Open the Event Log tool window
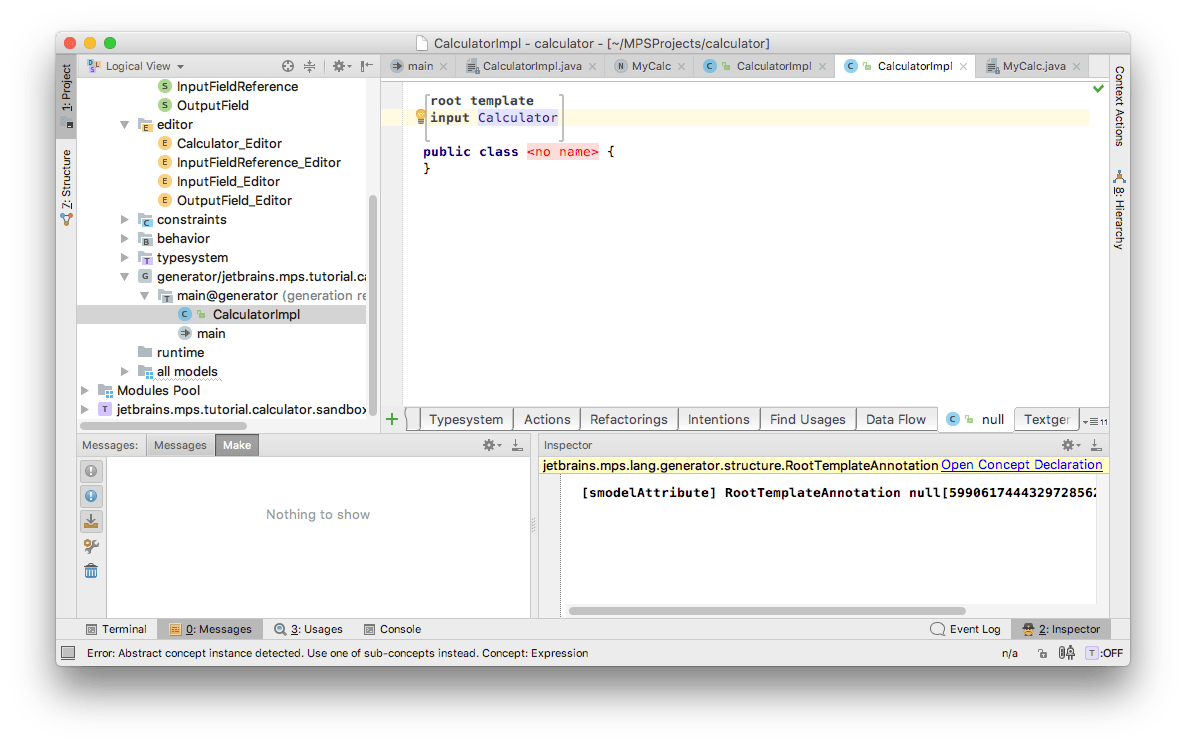Screen dimensions: 1186x746 point(965,629)
